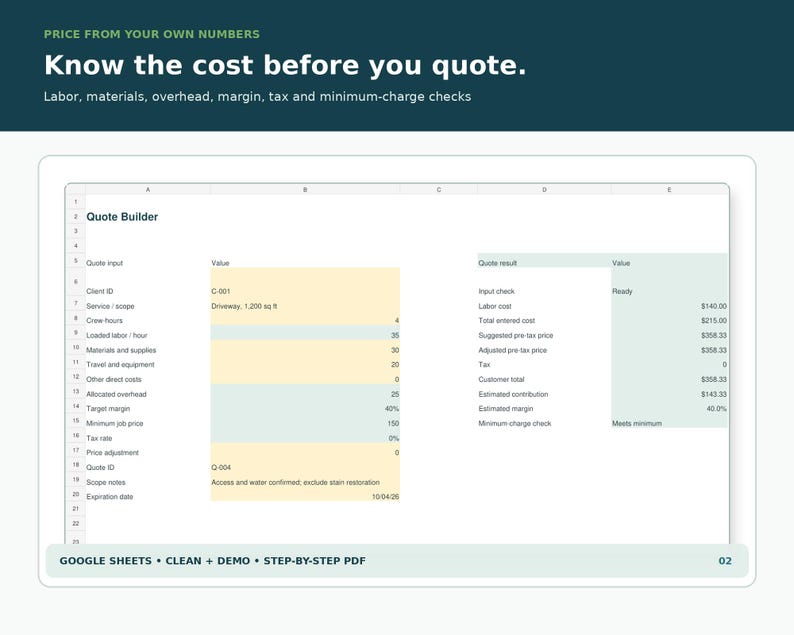Select the Price adjustment value 0
The height and width of the screenshot is (635, 794).
click(x=305, y=452)
